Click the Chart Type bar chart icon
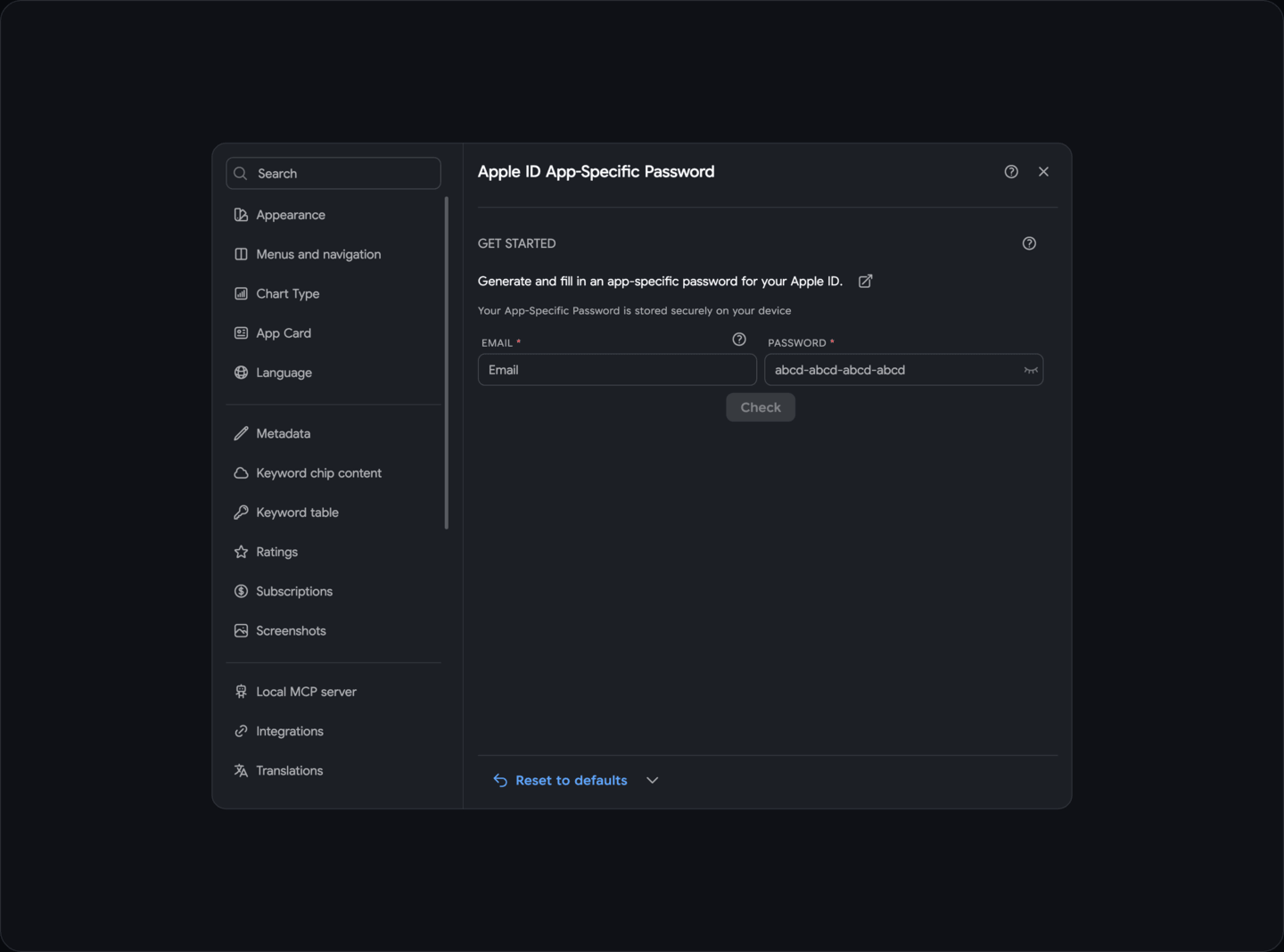This screenshot has height=952, width=1284. pos(241,293)
